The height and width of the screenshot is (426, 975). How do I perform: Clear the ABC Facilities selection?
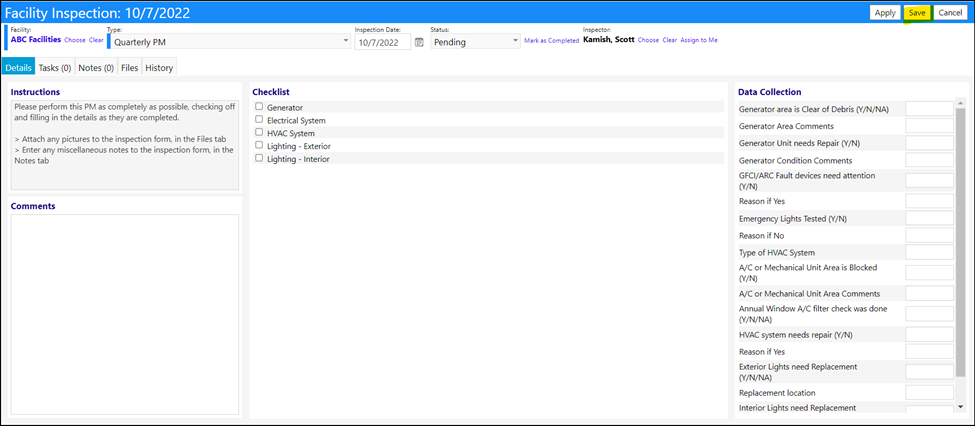click(96, 40)
